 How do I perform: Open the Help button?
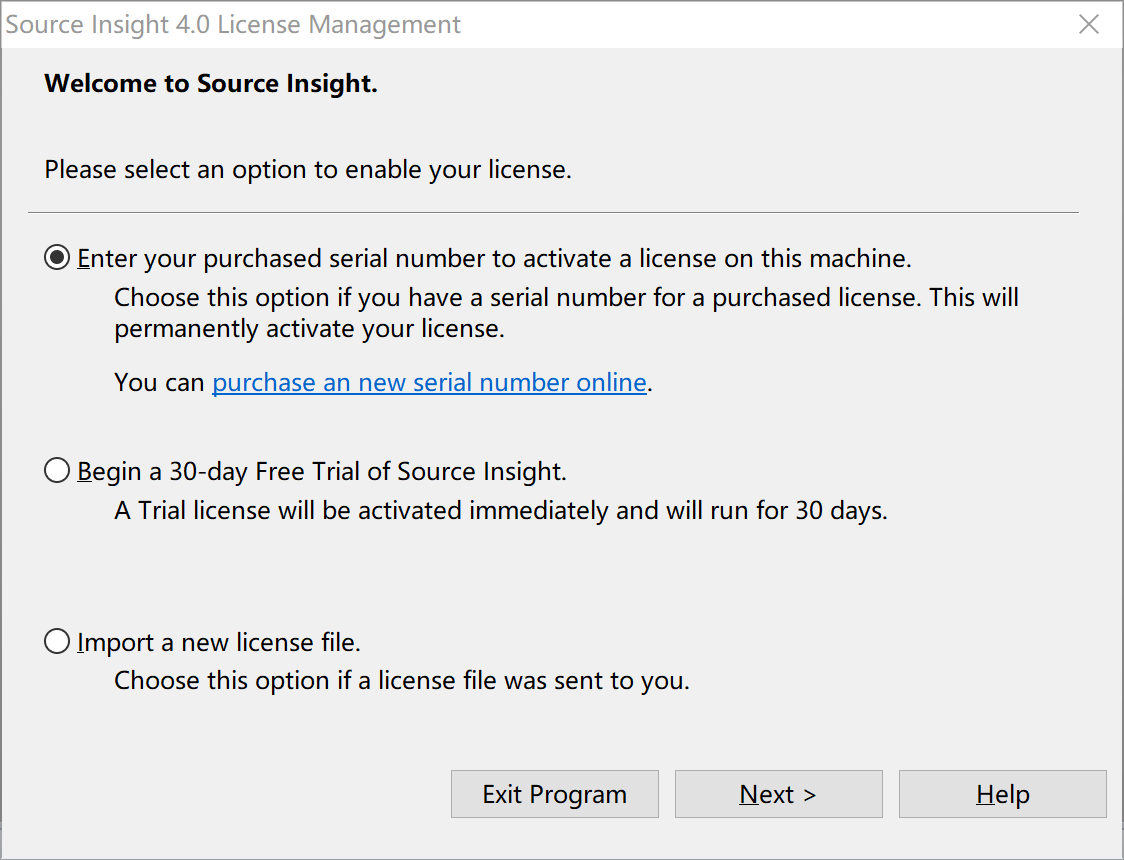[x=1002, y=794]
